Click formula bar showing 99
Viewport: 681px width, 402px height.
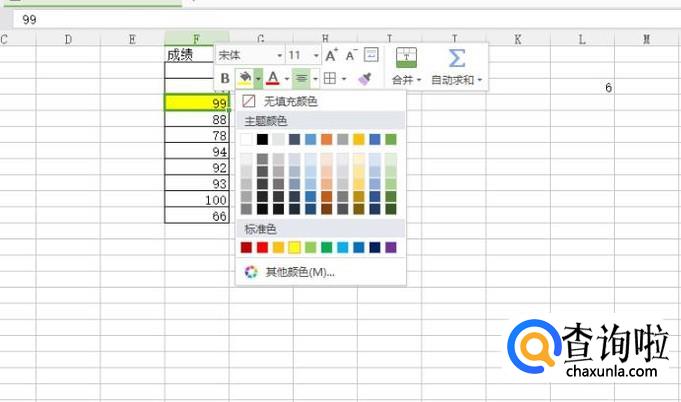pyautogui.click(x=347, y=20)
